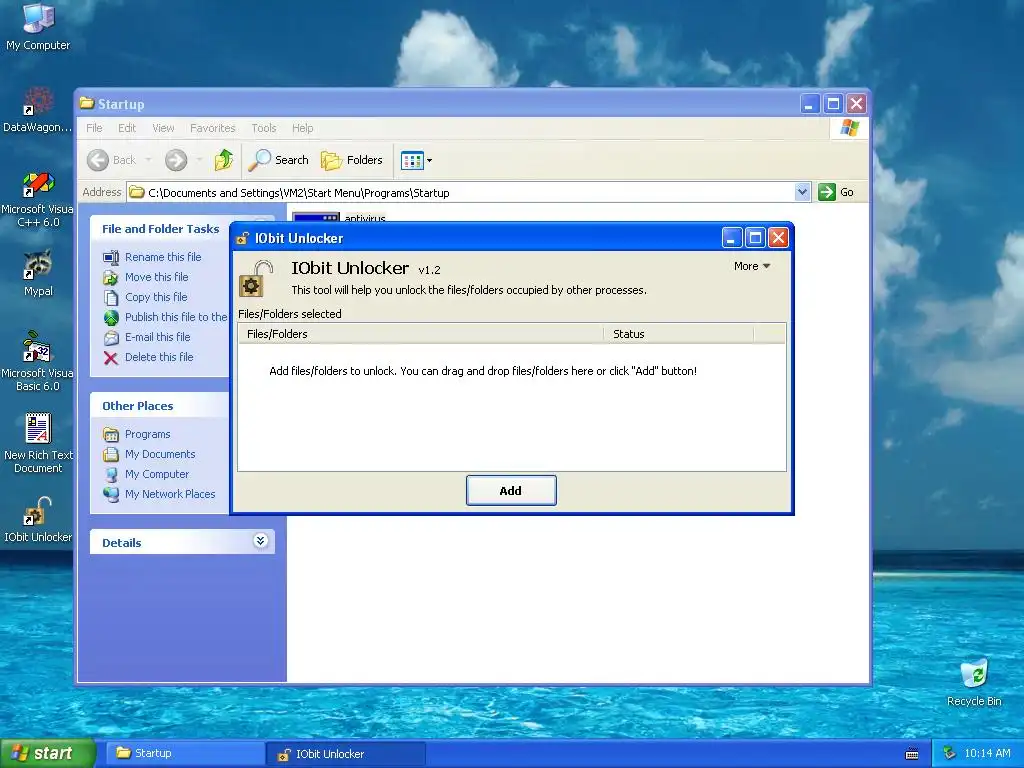The height and width of the screenshot is (768, 1024).
Task: Click Publish this file to the Web
Action: (x=176, y=317)
